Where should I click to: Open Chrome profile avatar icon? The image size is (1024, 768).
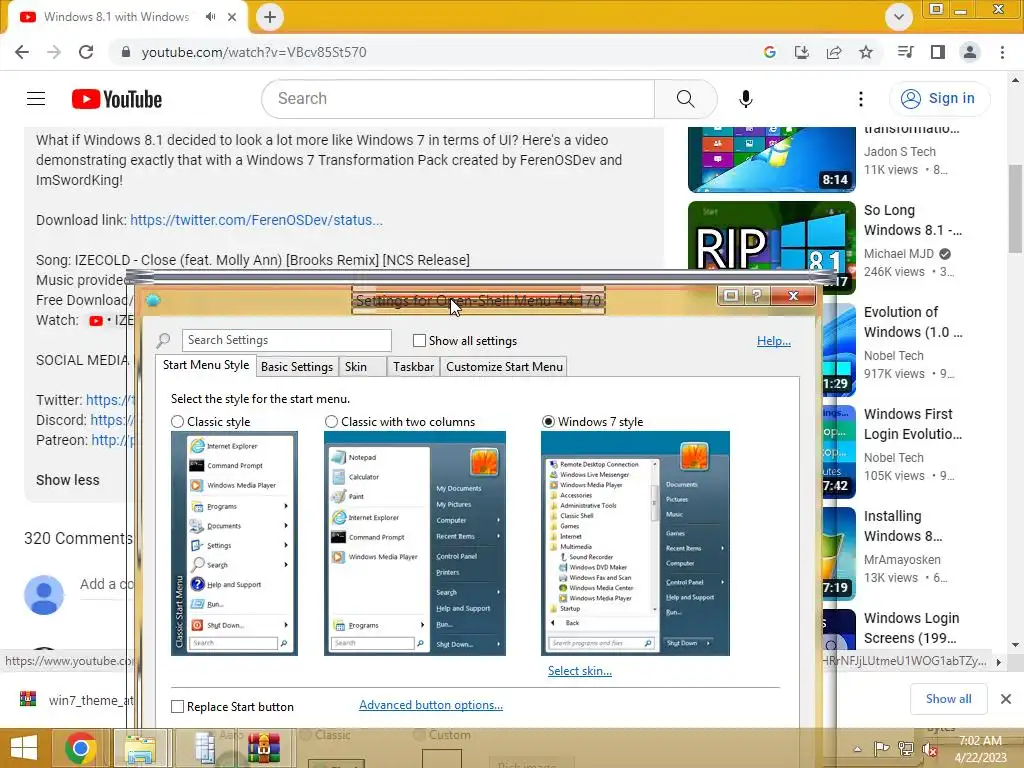click(x=970, y=52)
